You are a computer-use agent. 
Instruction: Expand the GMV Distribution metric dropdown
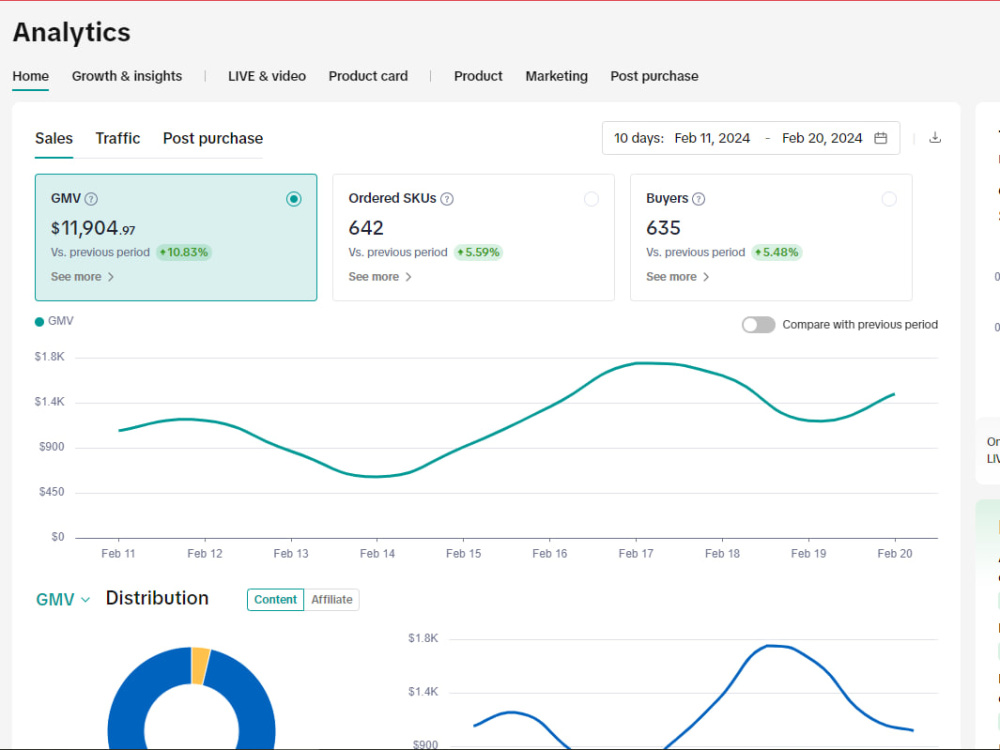tap(63, 599)
